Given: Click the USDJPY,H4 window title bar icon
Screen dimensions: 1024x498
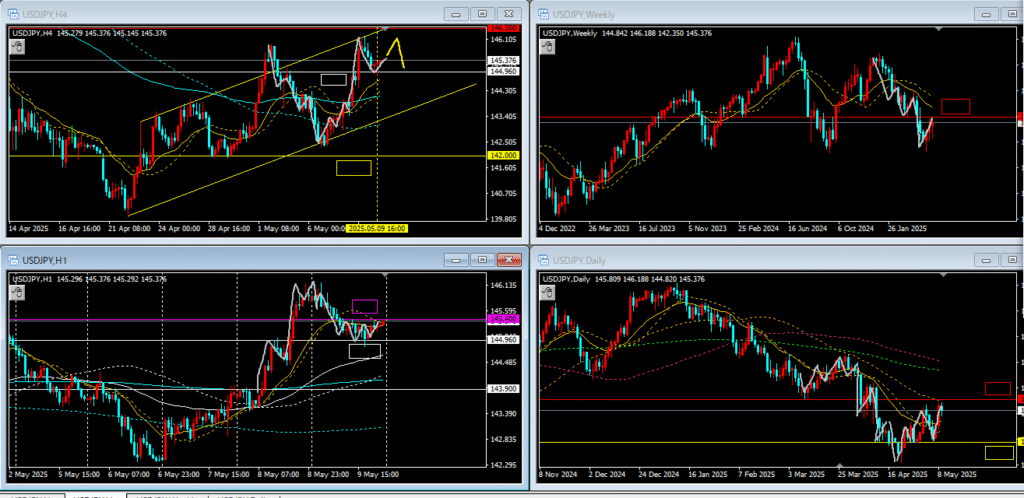Looking at the screenshot, I should [x=12, y=14].
